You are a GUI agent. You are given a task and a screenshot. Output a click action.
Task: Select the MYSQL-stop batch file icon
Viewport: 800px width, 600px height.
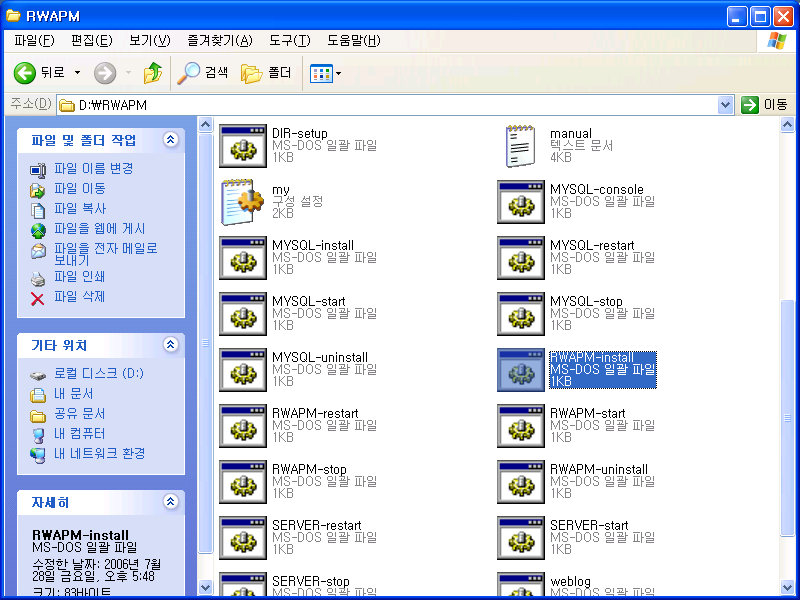520,314
